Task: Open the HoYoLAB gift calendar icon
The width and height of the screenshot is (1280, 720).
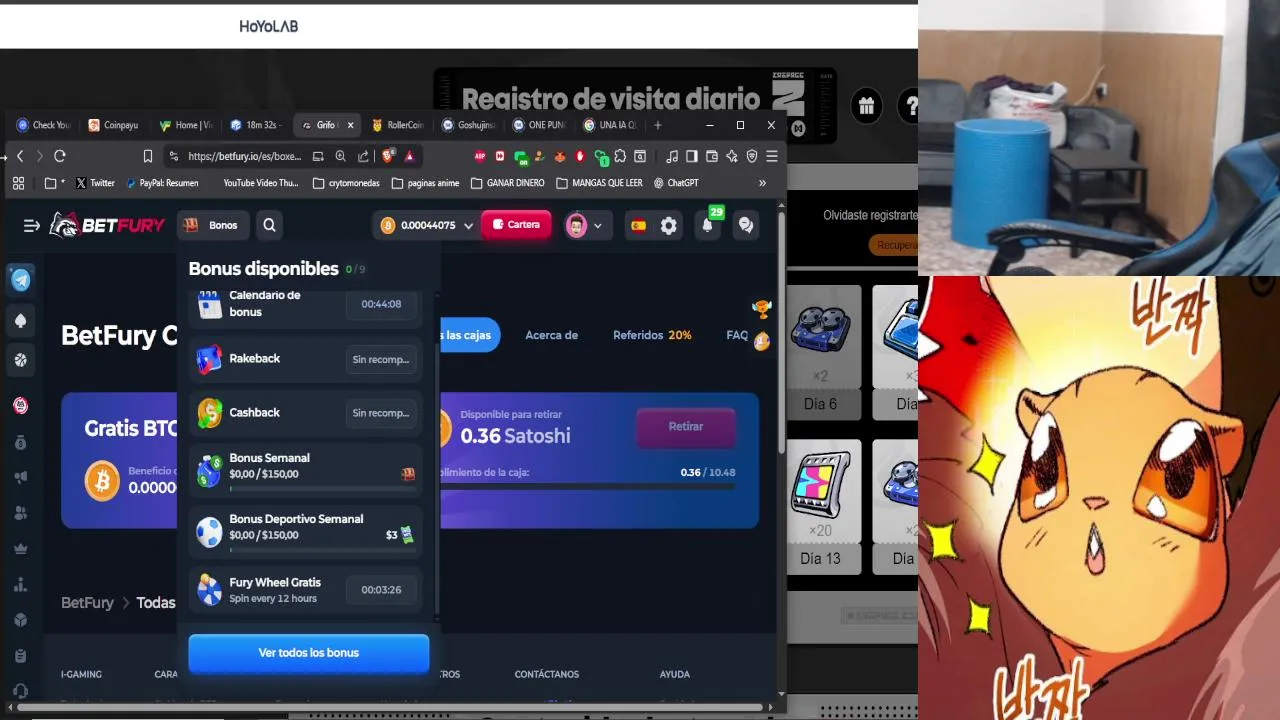Action: click(866, 105)
